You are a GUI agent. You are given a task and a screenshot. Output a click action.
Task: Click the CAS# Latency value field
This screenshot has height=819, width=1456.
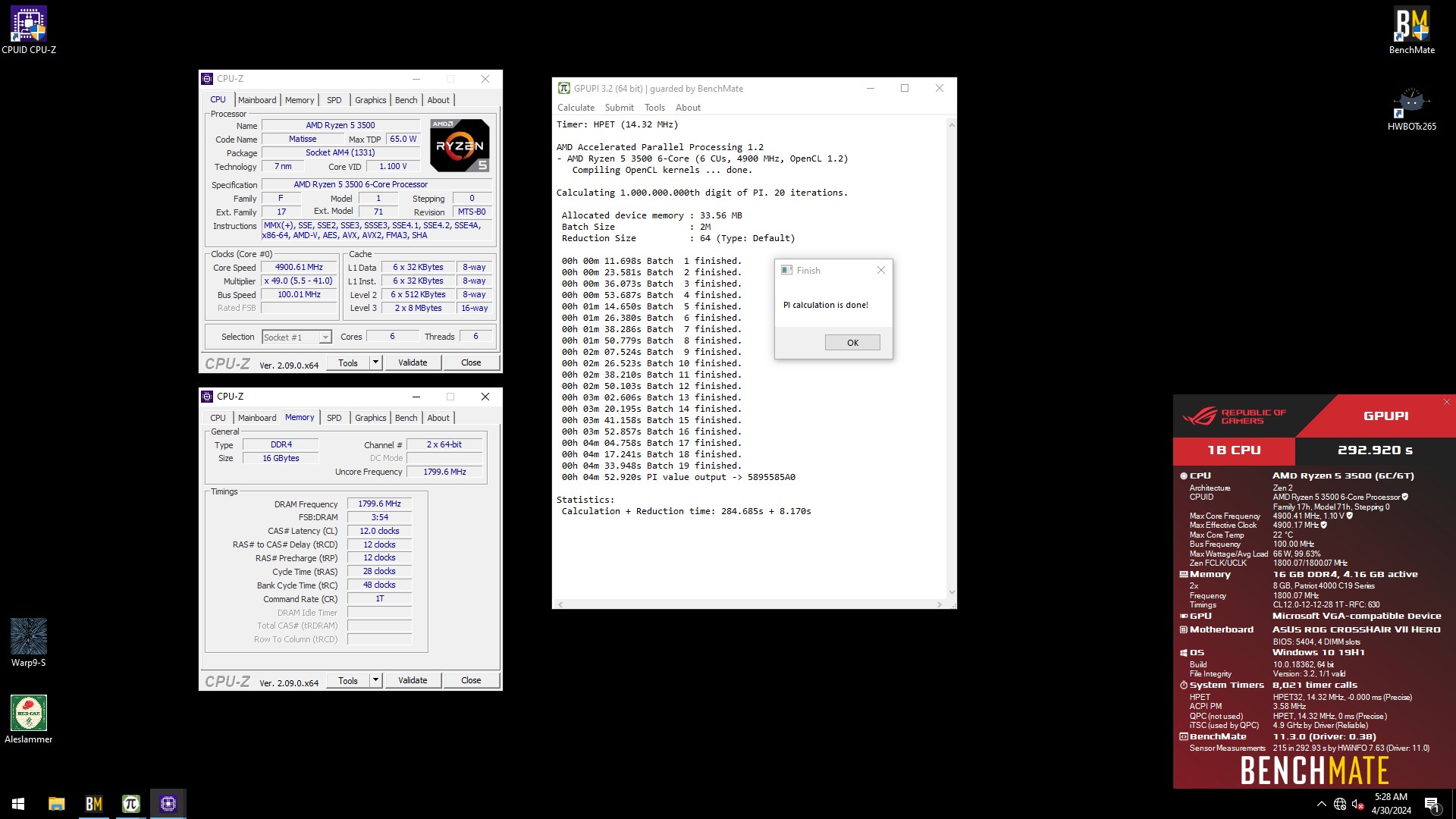coord(379,531)
